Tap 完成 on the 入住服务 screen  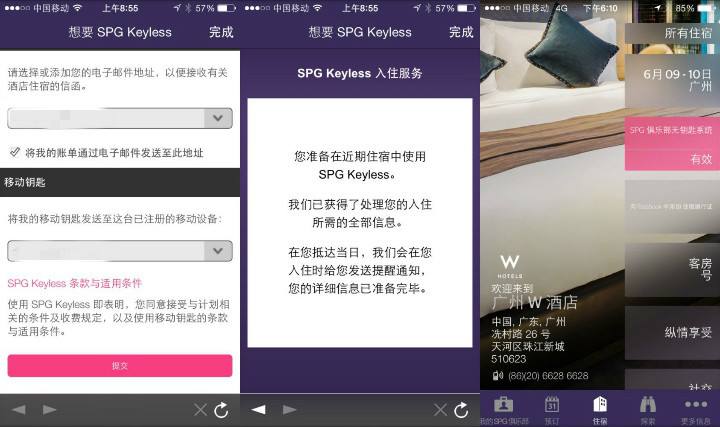coord(460,32)
